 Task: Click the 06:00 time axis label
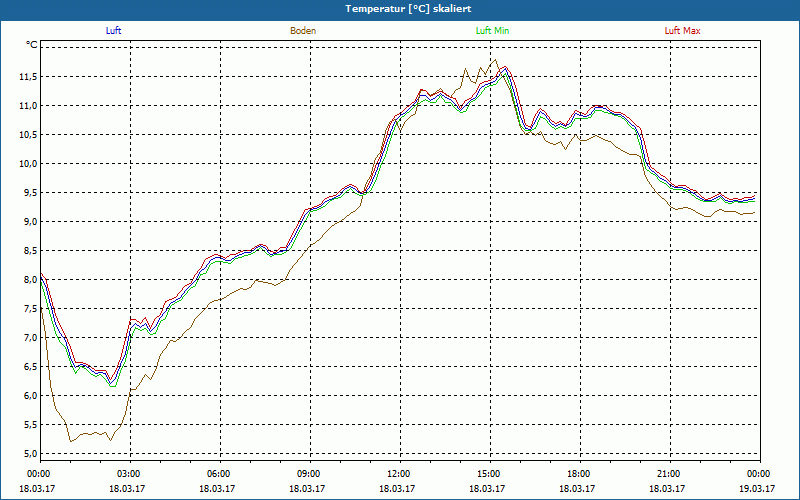(x=219, y=474)
